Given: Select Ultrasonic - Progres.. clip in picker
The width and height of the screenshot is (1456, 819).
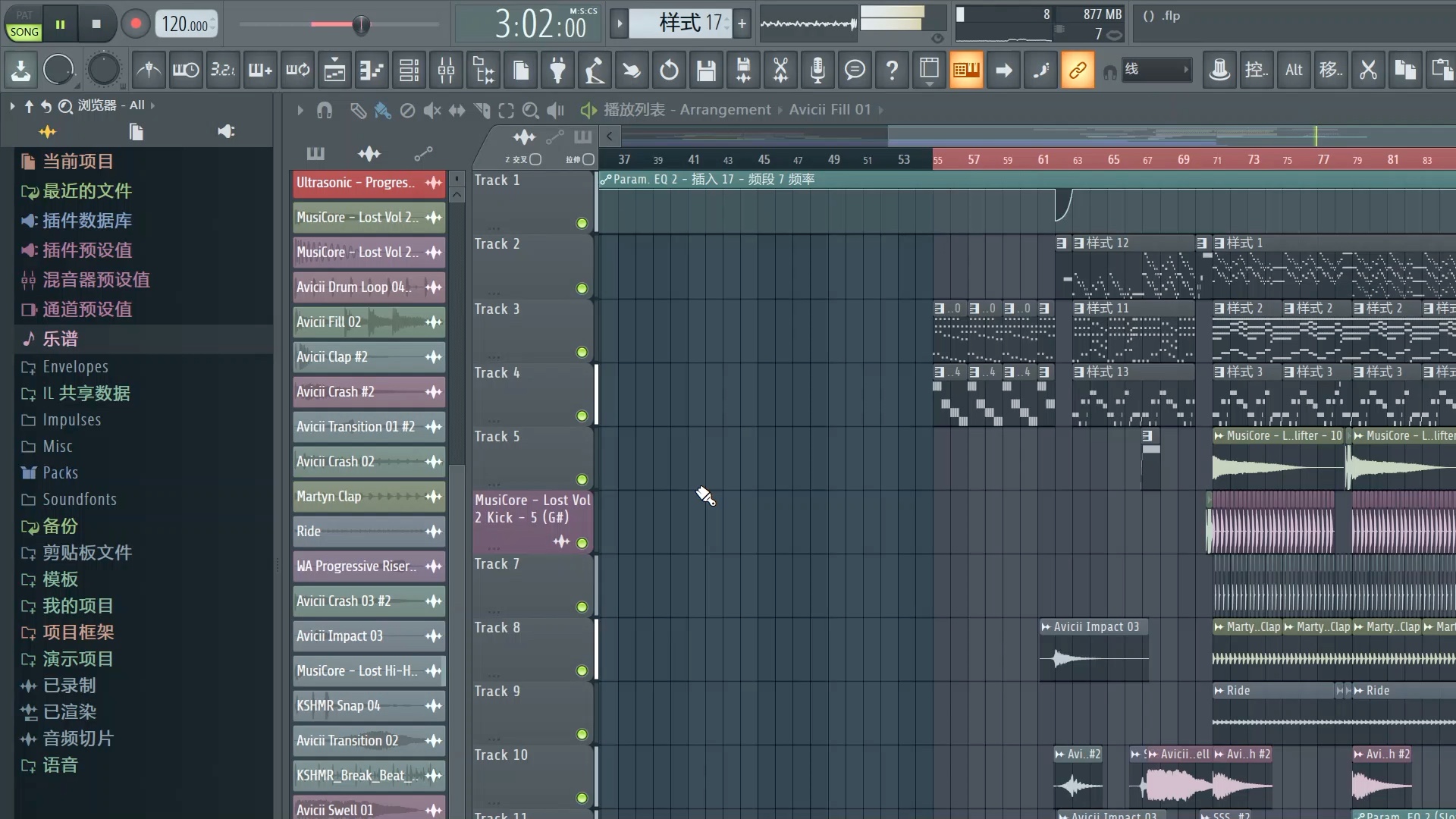Looking at the screenshot, I should [369, 183].
